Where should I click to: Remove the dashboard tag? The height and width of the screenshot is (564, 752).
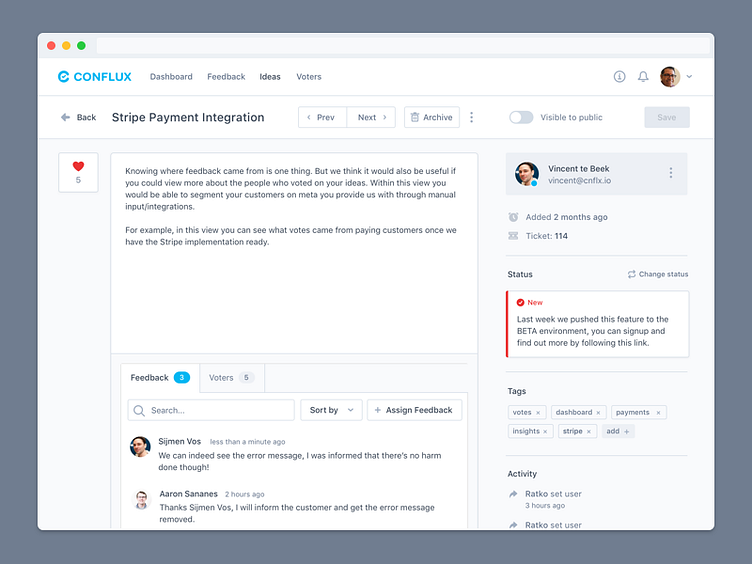[x=598, y=413]
